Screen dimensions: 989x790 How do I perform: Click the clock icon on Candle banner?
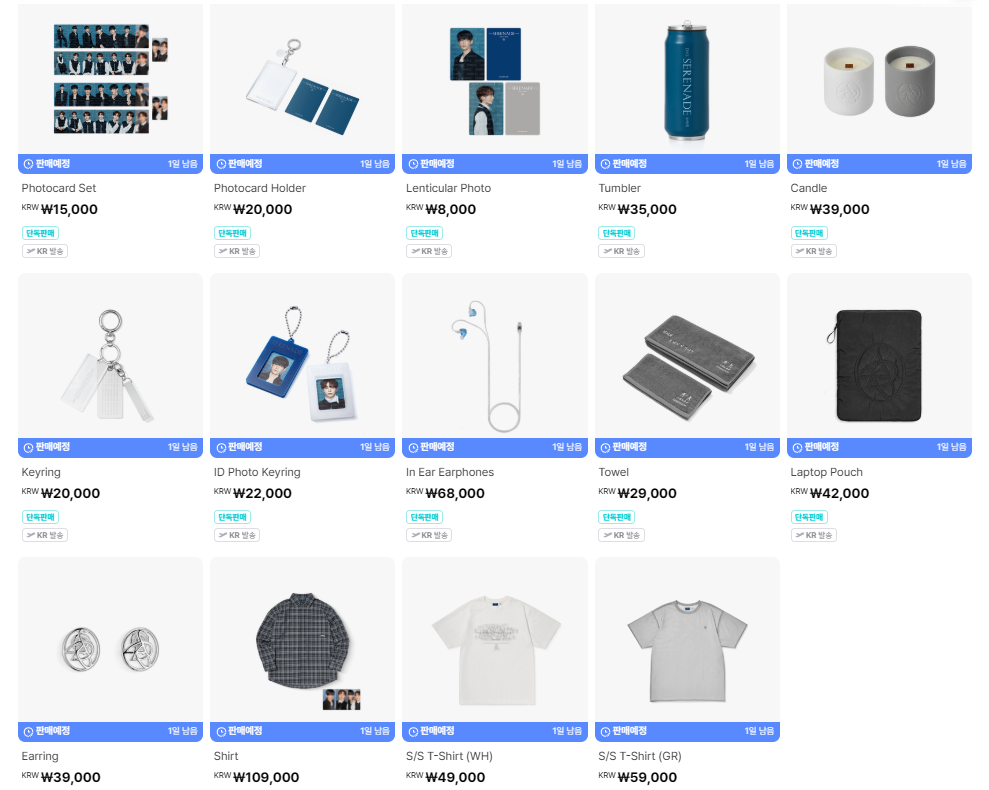click(x=797, y=164)
